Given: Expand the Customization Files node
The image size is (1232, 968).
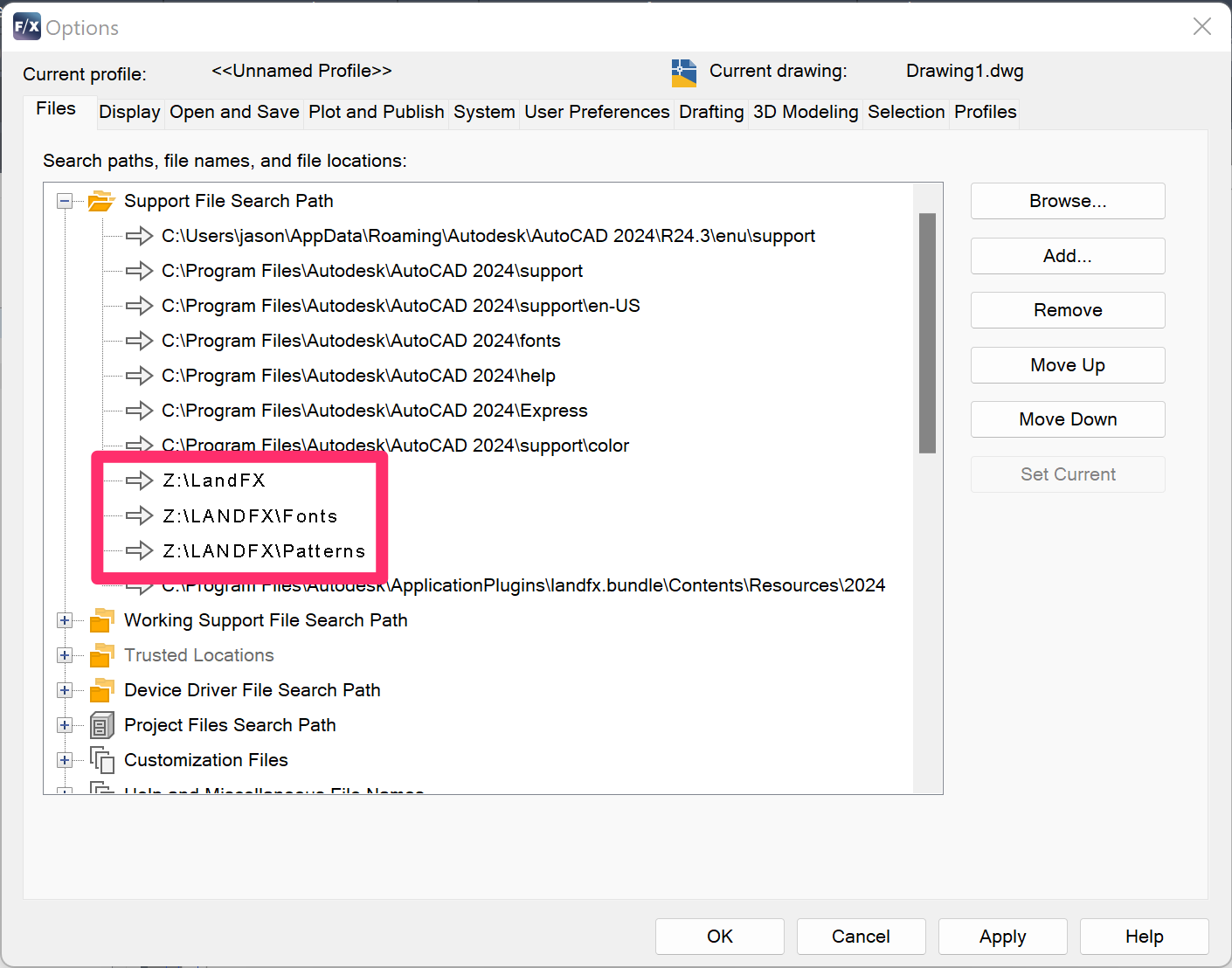Looking at the screenshot, I should click(65, 760).
